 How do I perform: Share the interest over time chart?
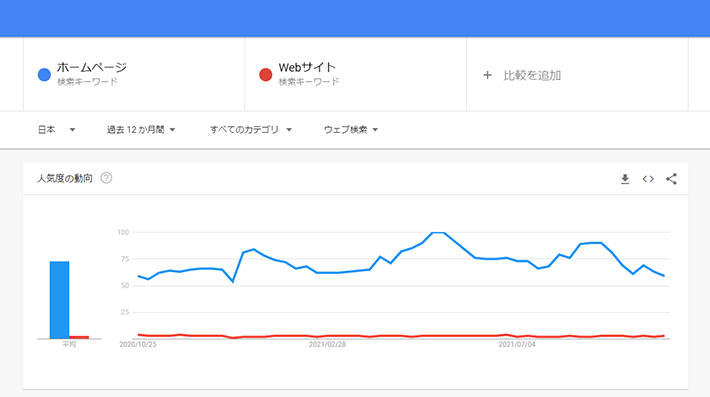pyautogui.click(x=671, y=179)
